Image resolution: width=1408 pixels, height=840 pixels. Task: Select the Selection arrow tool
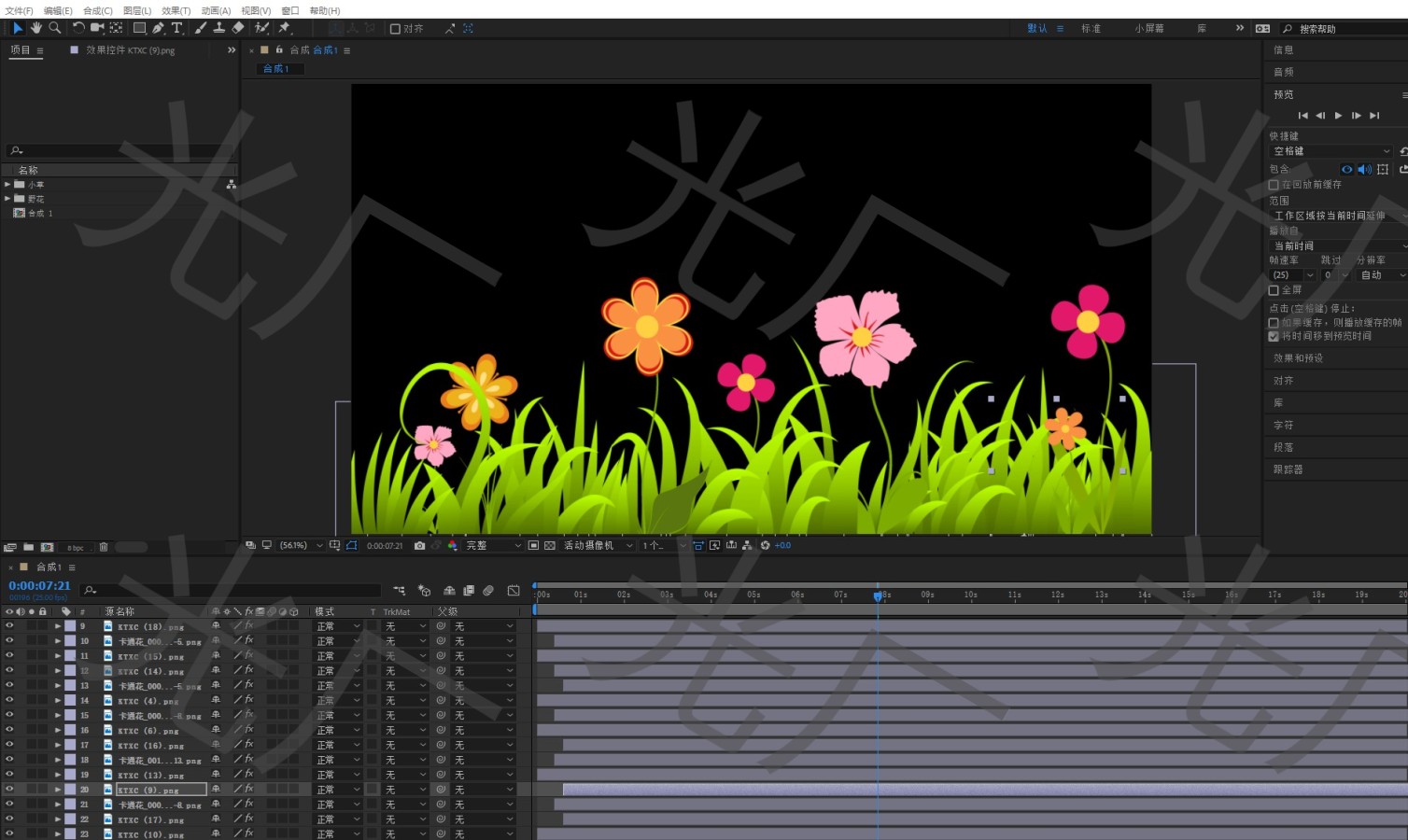[17, 28]
